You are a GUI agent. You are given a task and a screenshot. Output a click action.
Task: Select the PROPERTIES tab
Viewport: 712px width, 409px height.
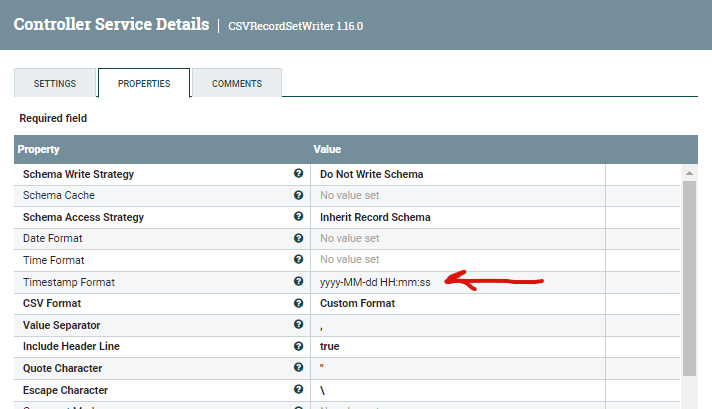click(144, 83)
